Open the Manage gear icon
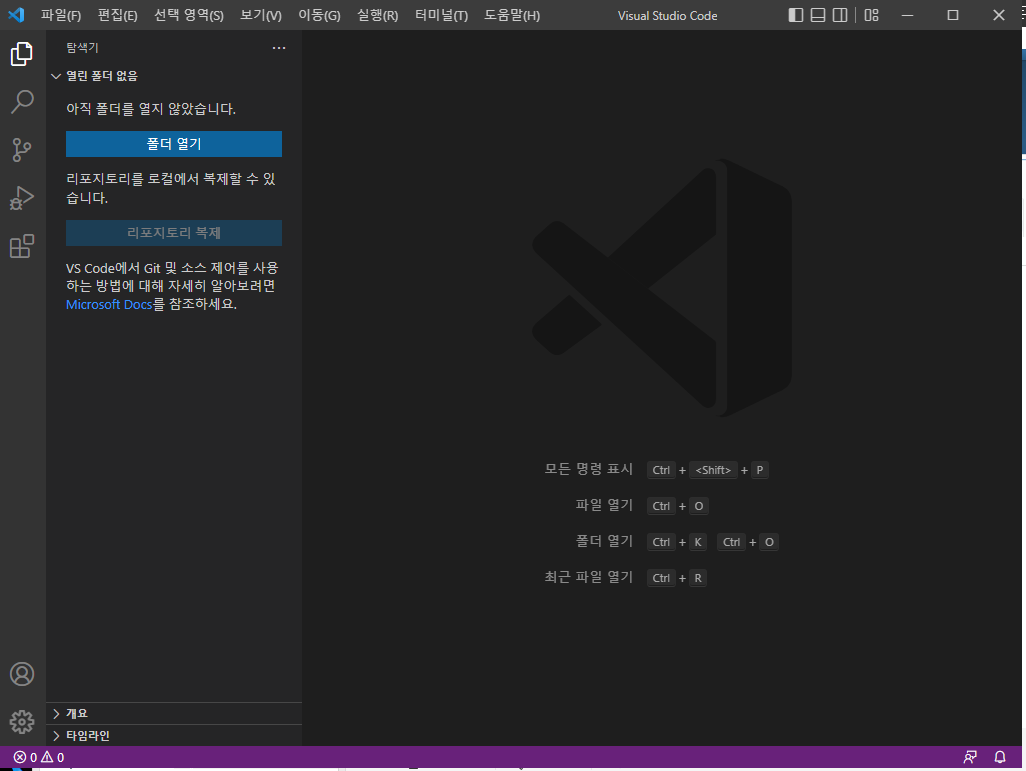1026x771 pixels. click(x=22, y=722)
